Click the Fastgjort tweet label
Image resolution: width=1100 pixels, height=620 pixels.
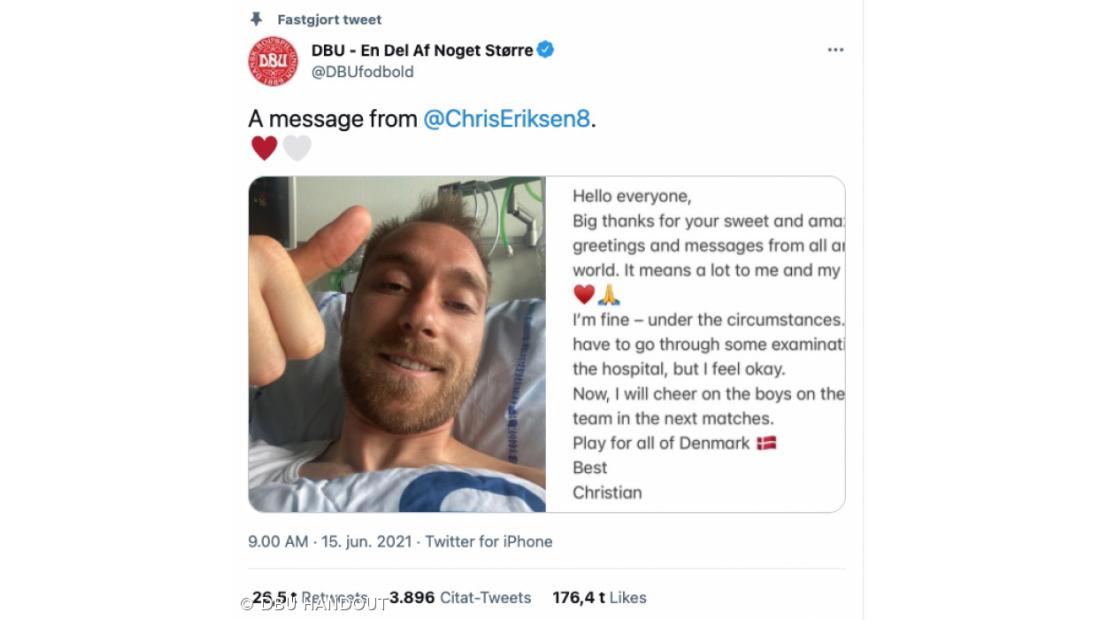(x=330, y=20)
